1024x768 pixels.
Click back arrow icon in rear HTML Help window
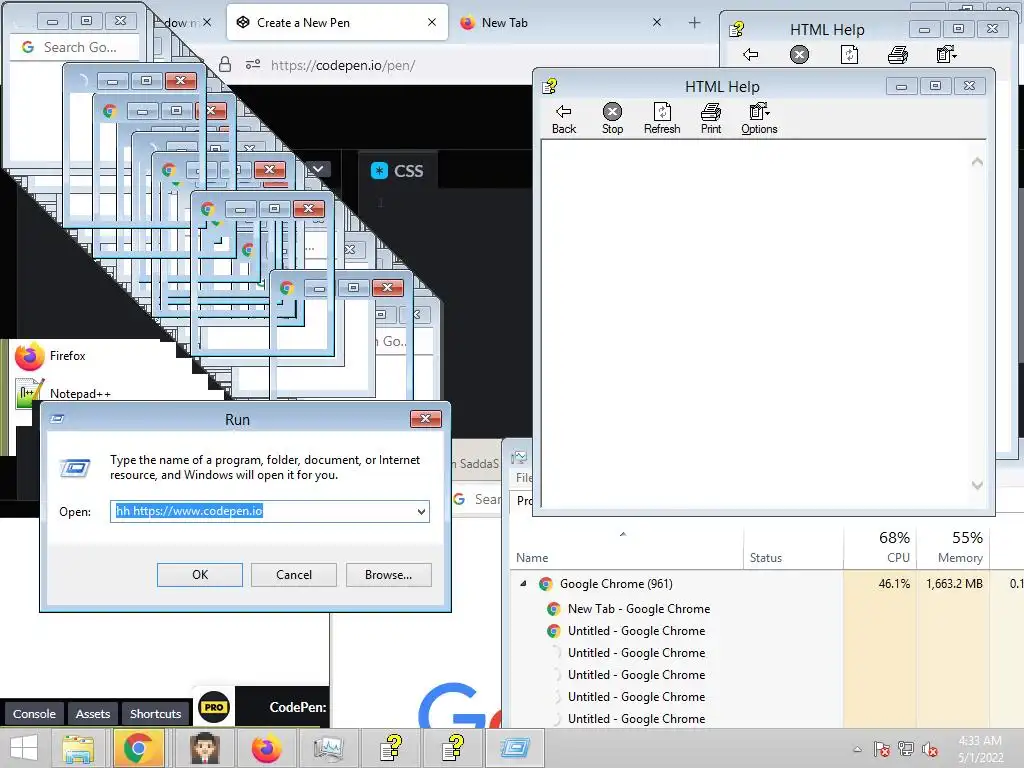pos(750,55)
